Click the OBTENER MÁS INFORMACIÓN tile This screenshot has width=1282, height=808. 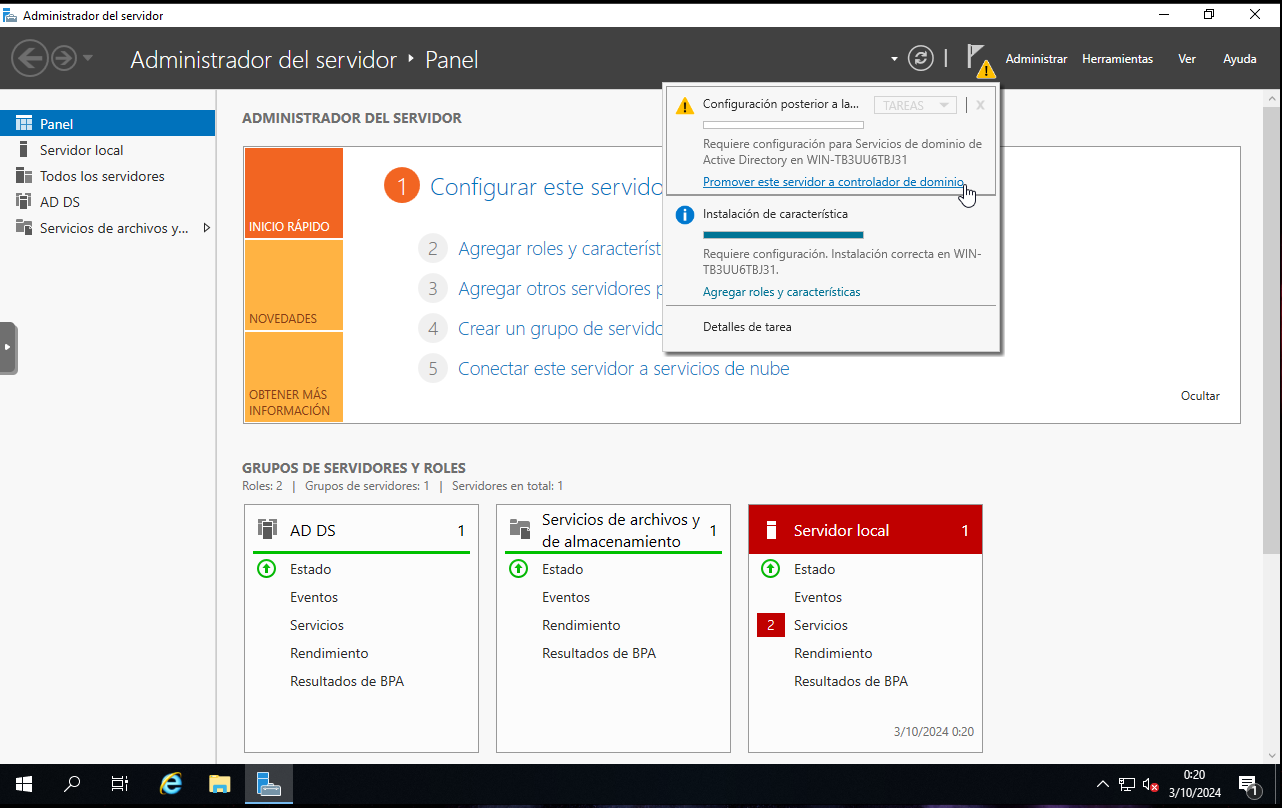(294, 377)
